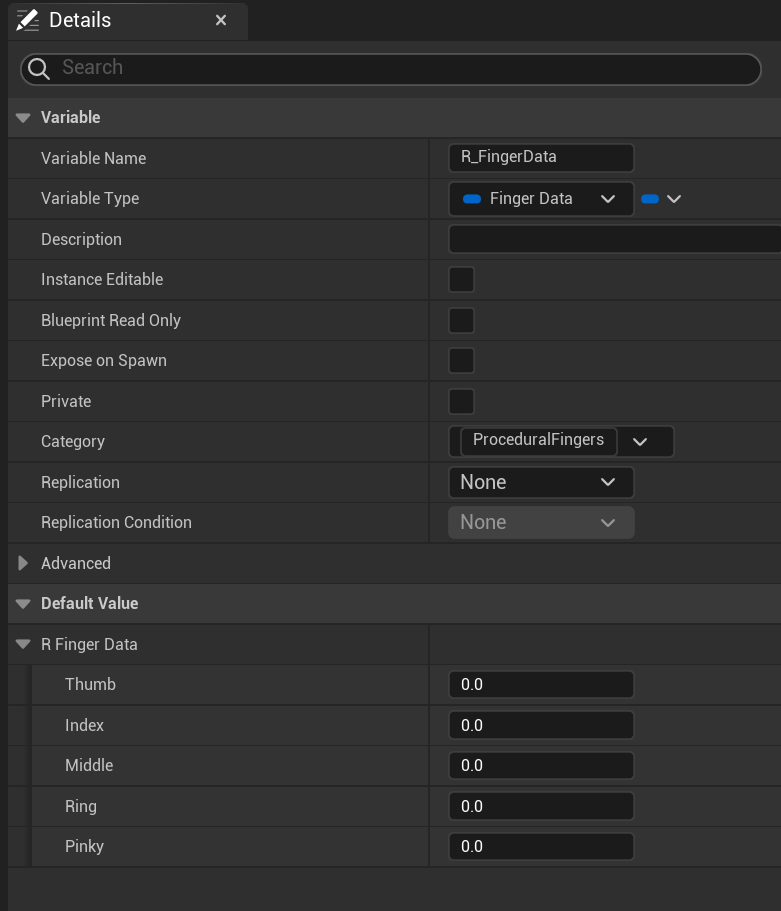Collapse the R Finger Data struct

point(23,645)
